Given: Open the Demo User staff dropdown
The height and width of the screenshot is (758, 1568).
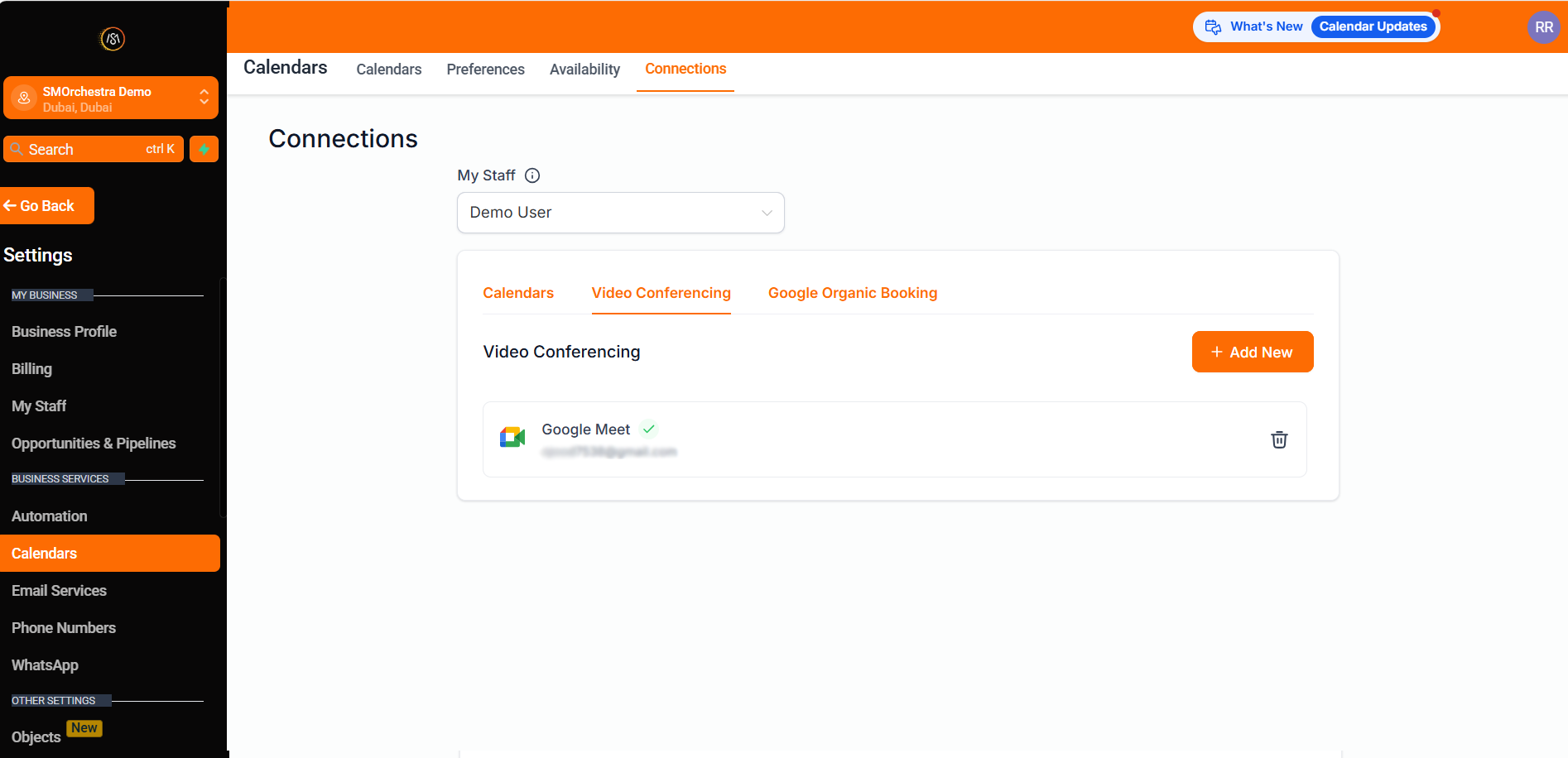Looking at the screenshot, I should click(x=620, y=213).
